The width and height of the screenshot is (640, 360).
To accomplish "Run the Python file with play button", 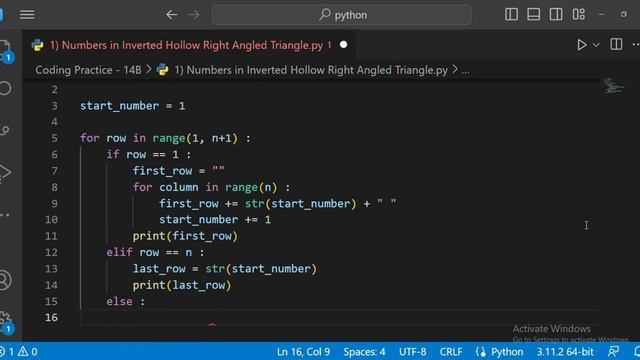I will tap(582, 44).
